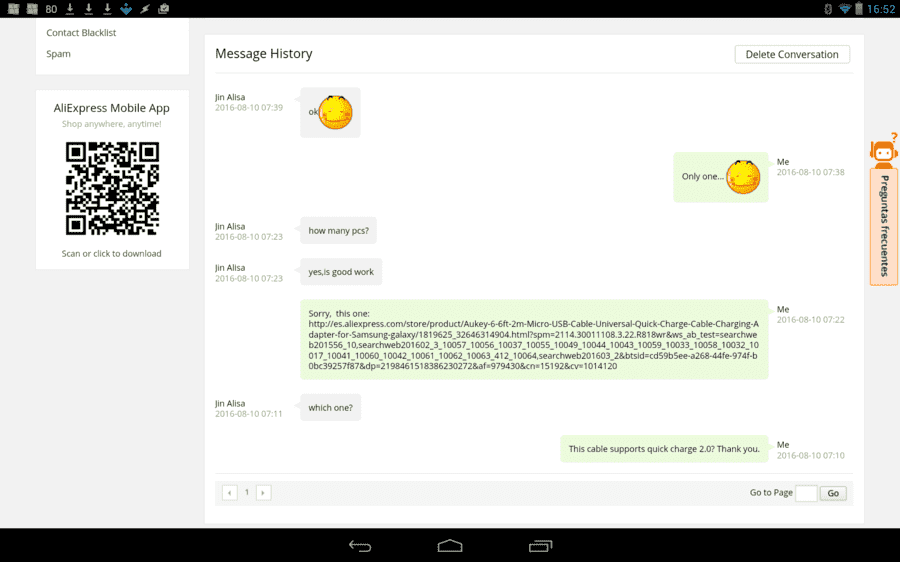The width and height of the screenshot is (900, 562).
Task: Tap the third download notification arrow
Action: 107,9
